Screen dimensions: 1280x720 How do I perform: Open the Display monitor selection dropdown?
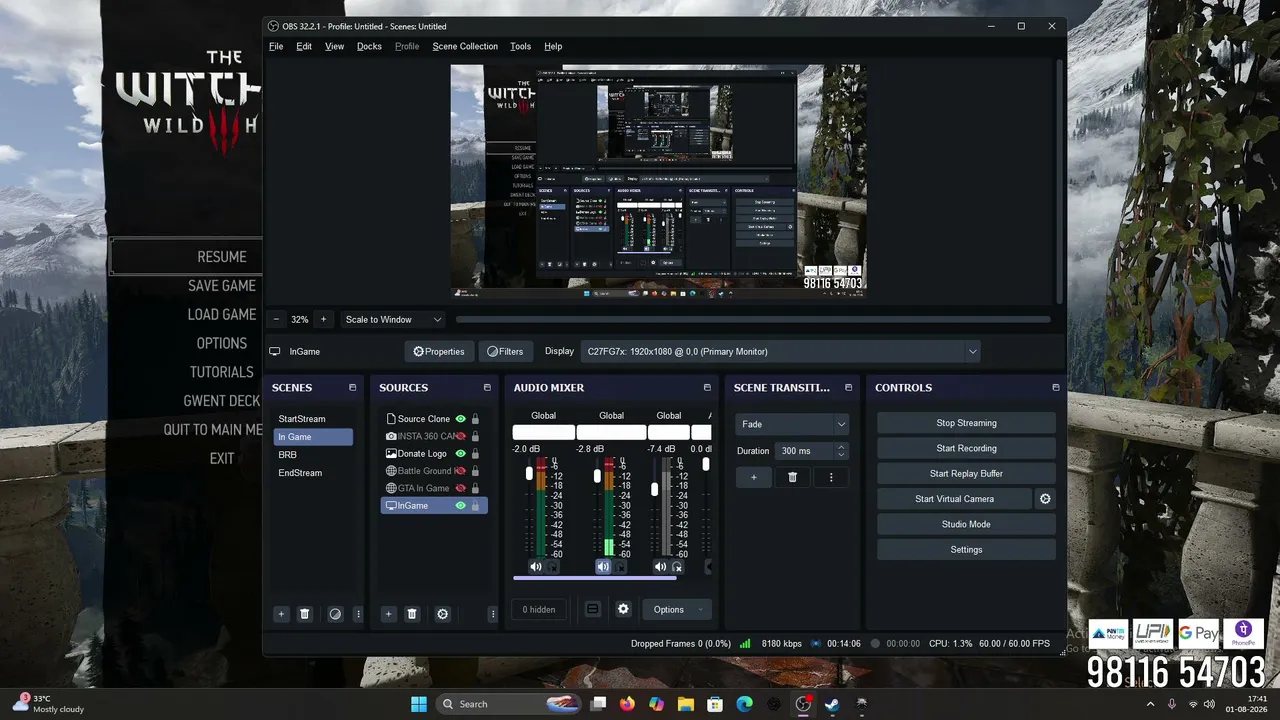point(780,352)
